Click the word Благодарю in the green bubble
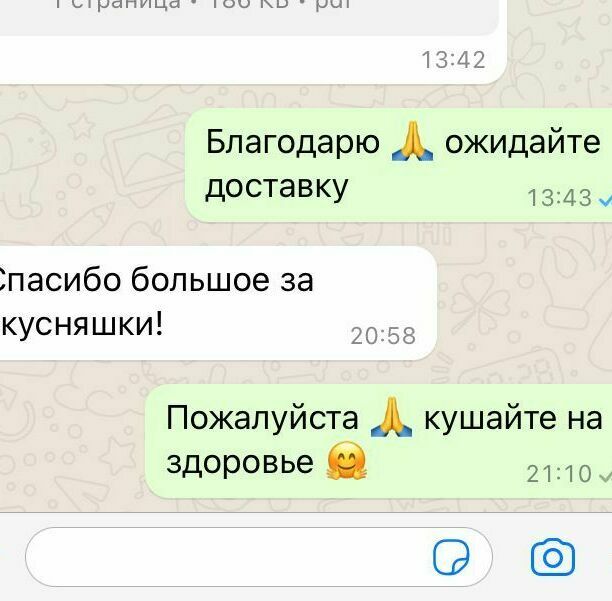The height and width of the screenshot is (601, 612). coord(293,143)
